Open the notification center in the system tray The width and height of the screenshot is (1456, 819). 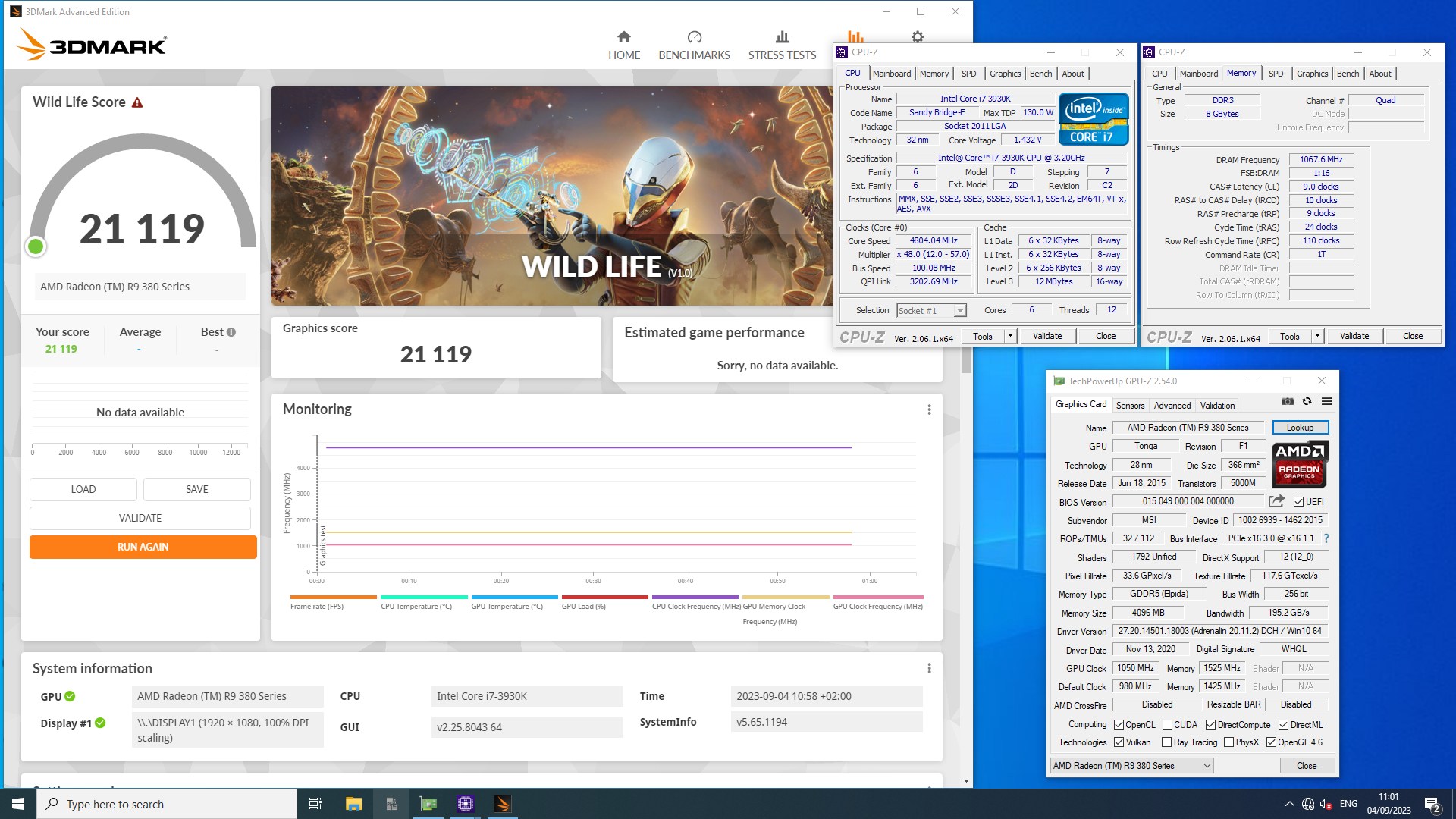pos(1432,804)
